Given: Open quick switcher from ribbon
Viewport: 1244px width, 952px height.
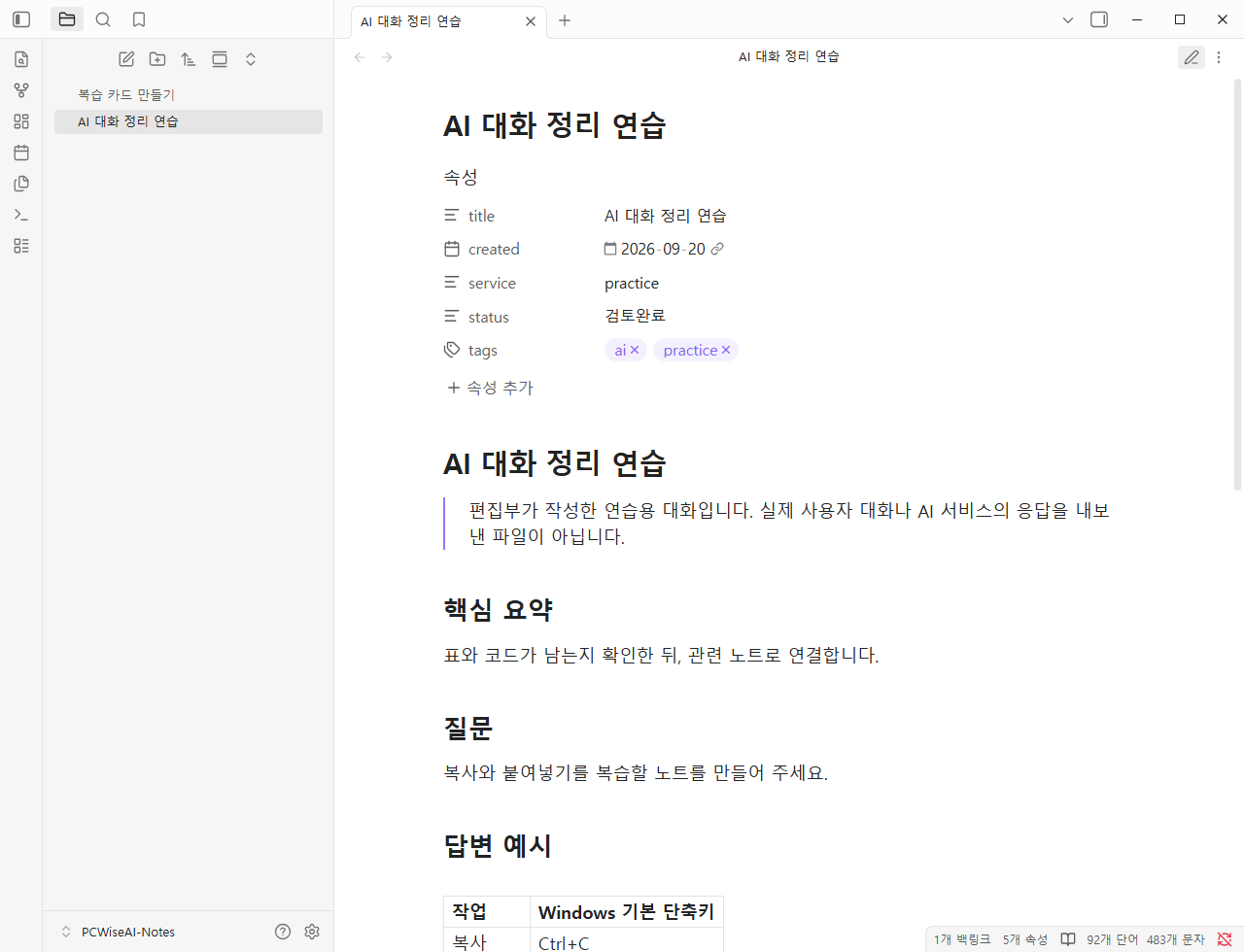Looking at the screenshot, I should [x=21, y=59].
